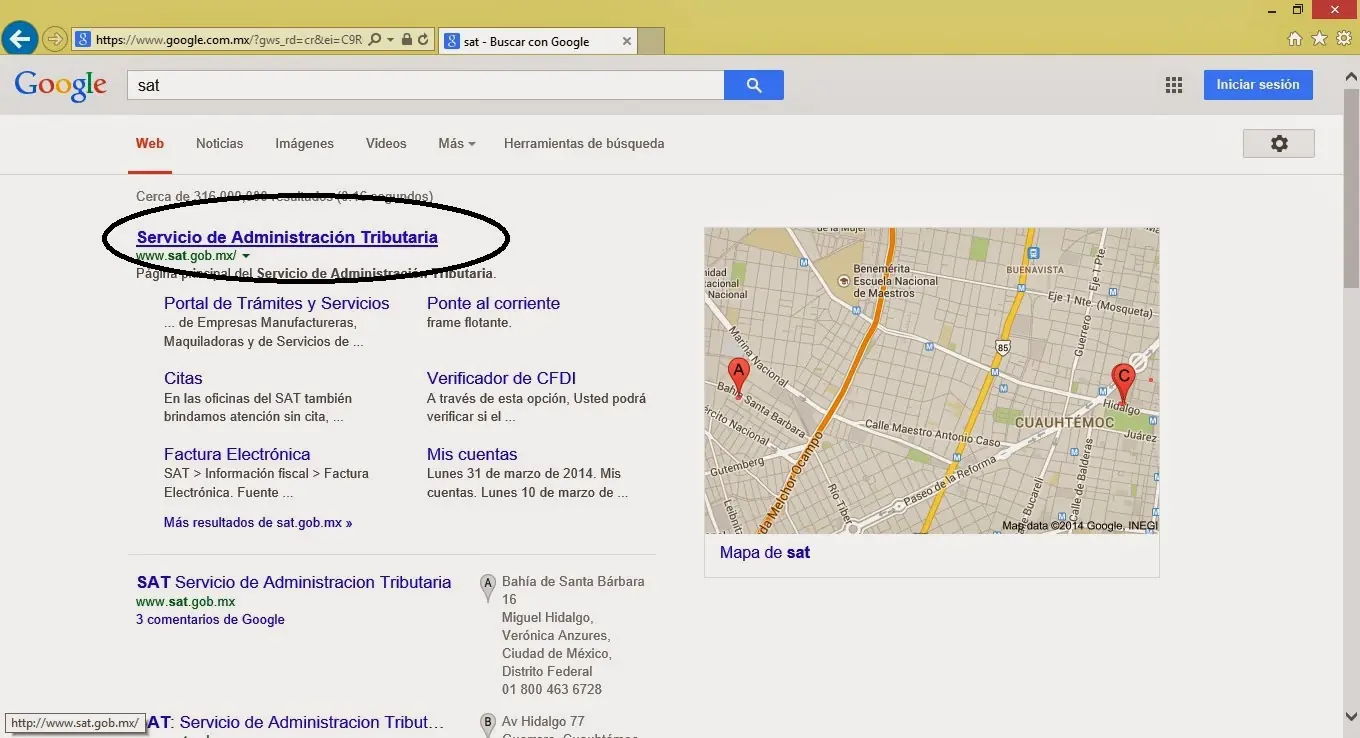Image resolution: width=1360 pixels, height=738 pixels.
Task: Open the 'SAT Servicio de Administracion Tributaria' place result
Action: tap(294, 582)
